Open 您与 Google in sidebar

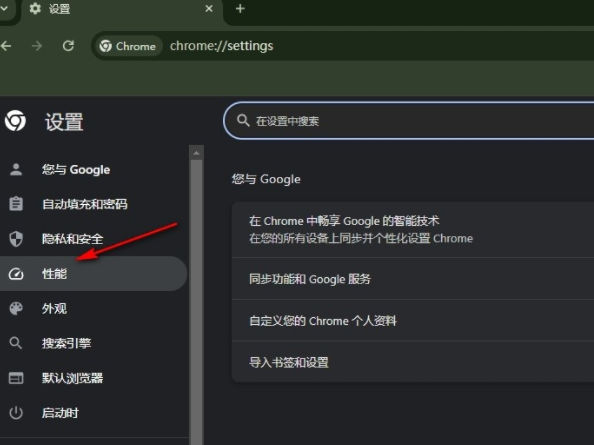94,170
